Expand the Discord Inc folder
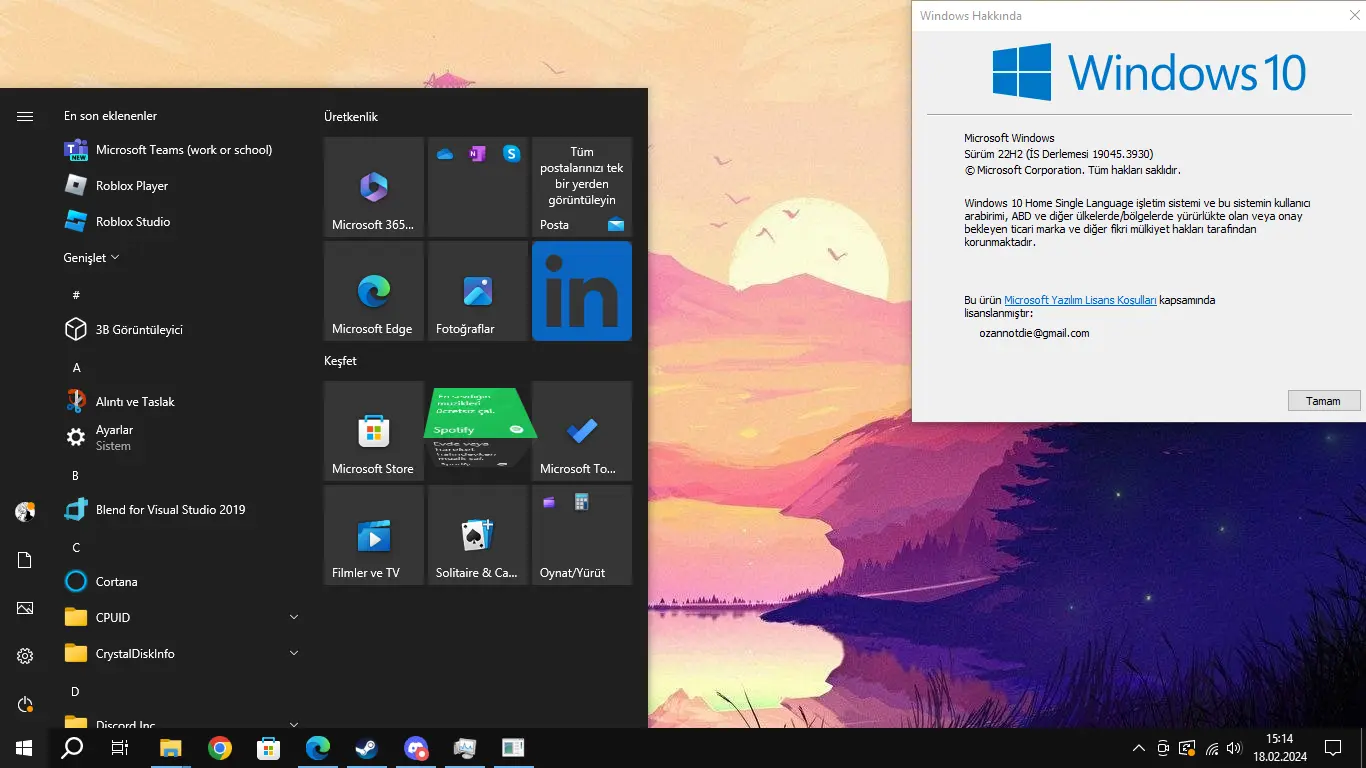Image resolution: width=1366 pixels, height=768 pixels. point(182,722)
